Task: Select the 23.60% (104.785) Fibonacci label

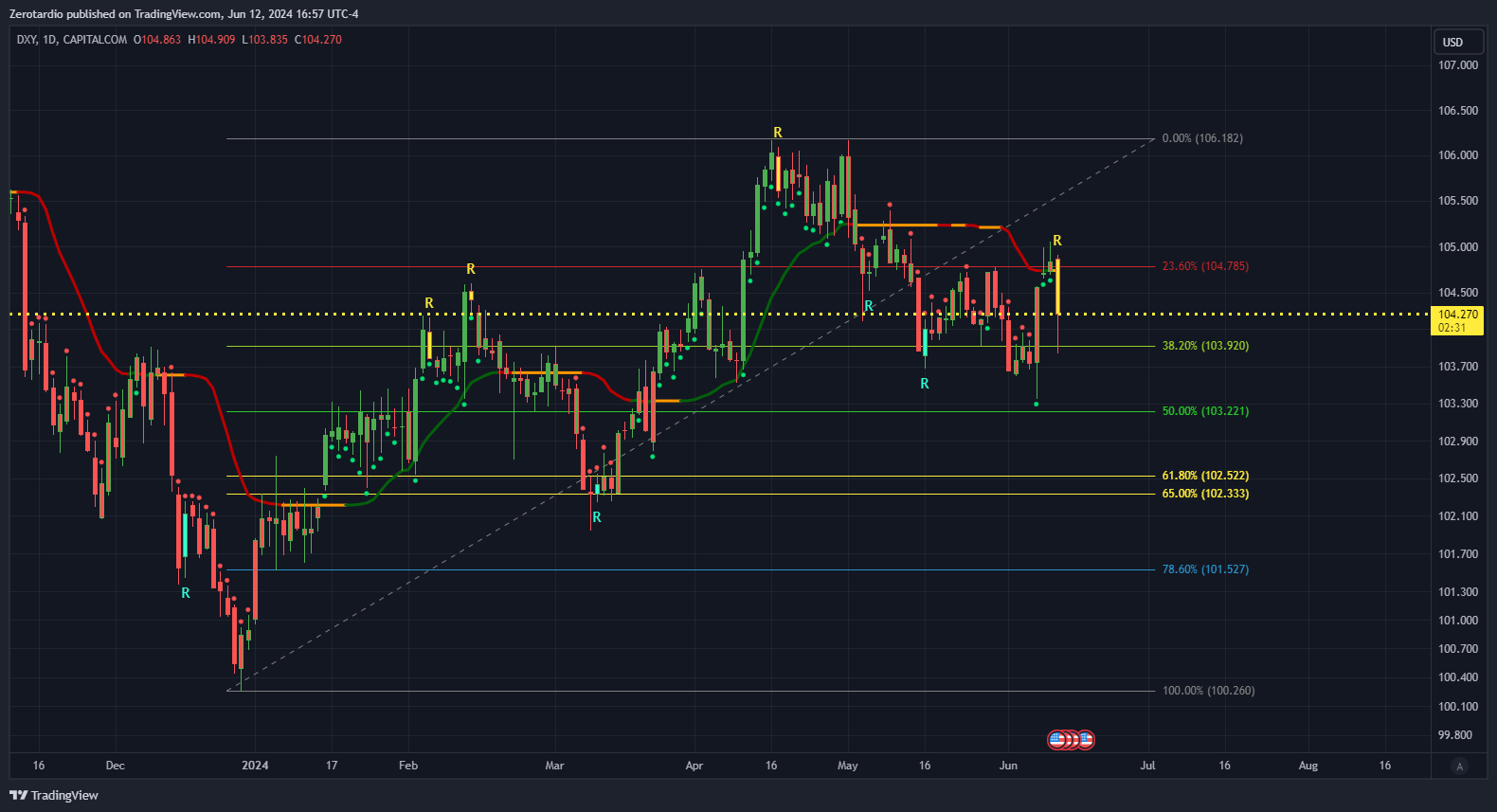Action: click(1205, 266)
